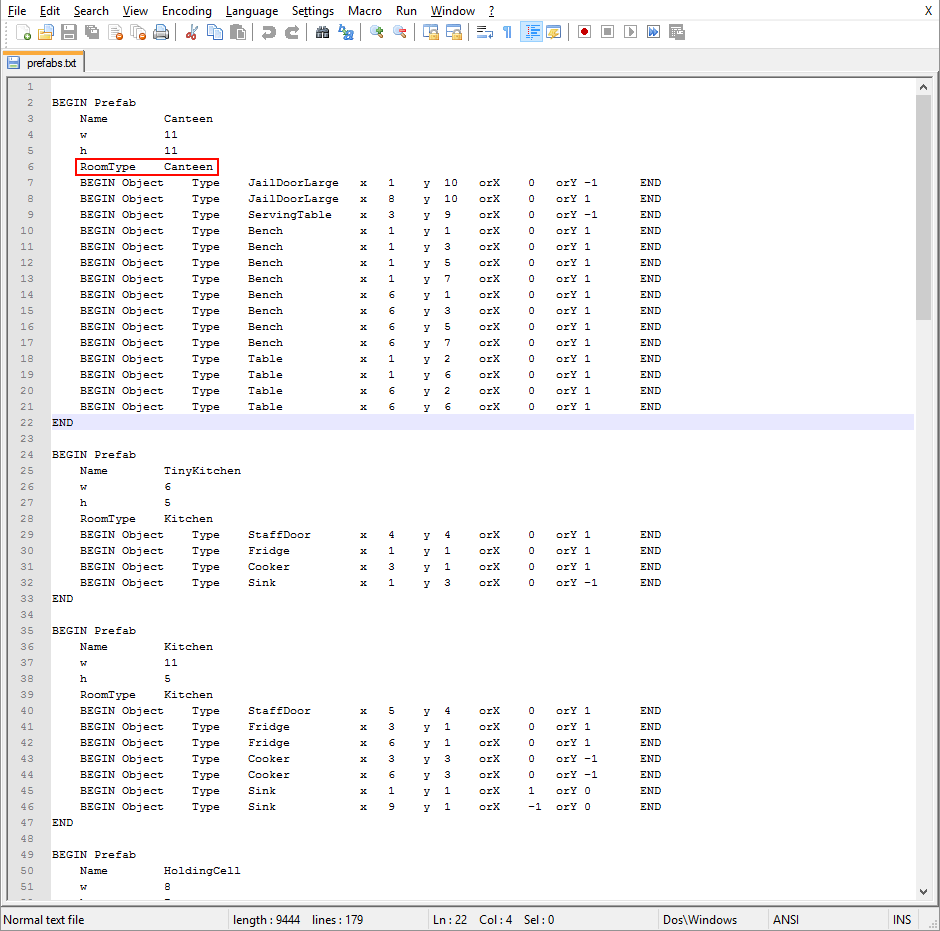Toggle show all characters pilcrow icon

pyautogui.click(x=507, y=32)
